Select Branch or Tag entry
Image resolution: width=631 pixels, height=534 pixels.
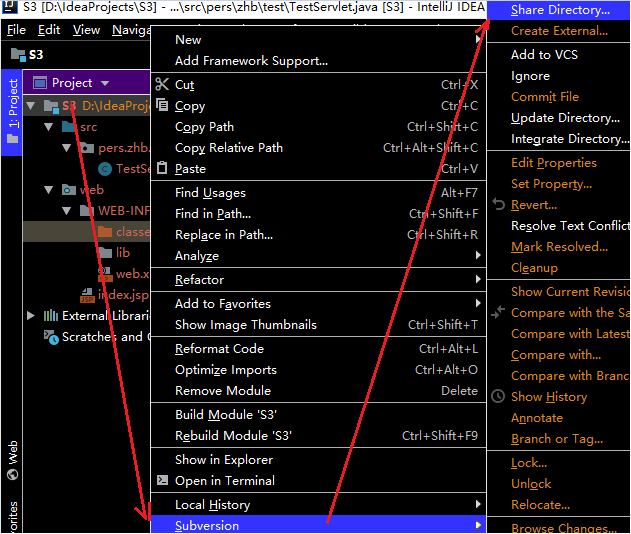pyautogui.click(x=558, y=439)
